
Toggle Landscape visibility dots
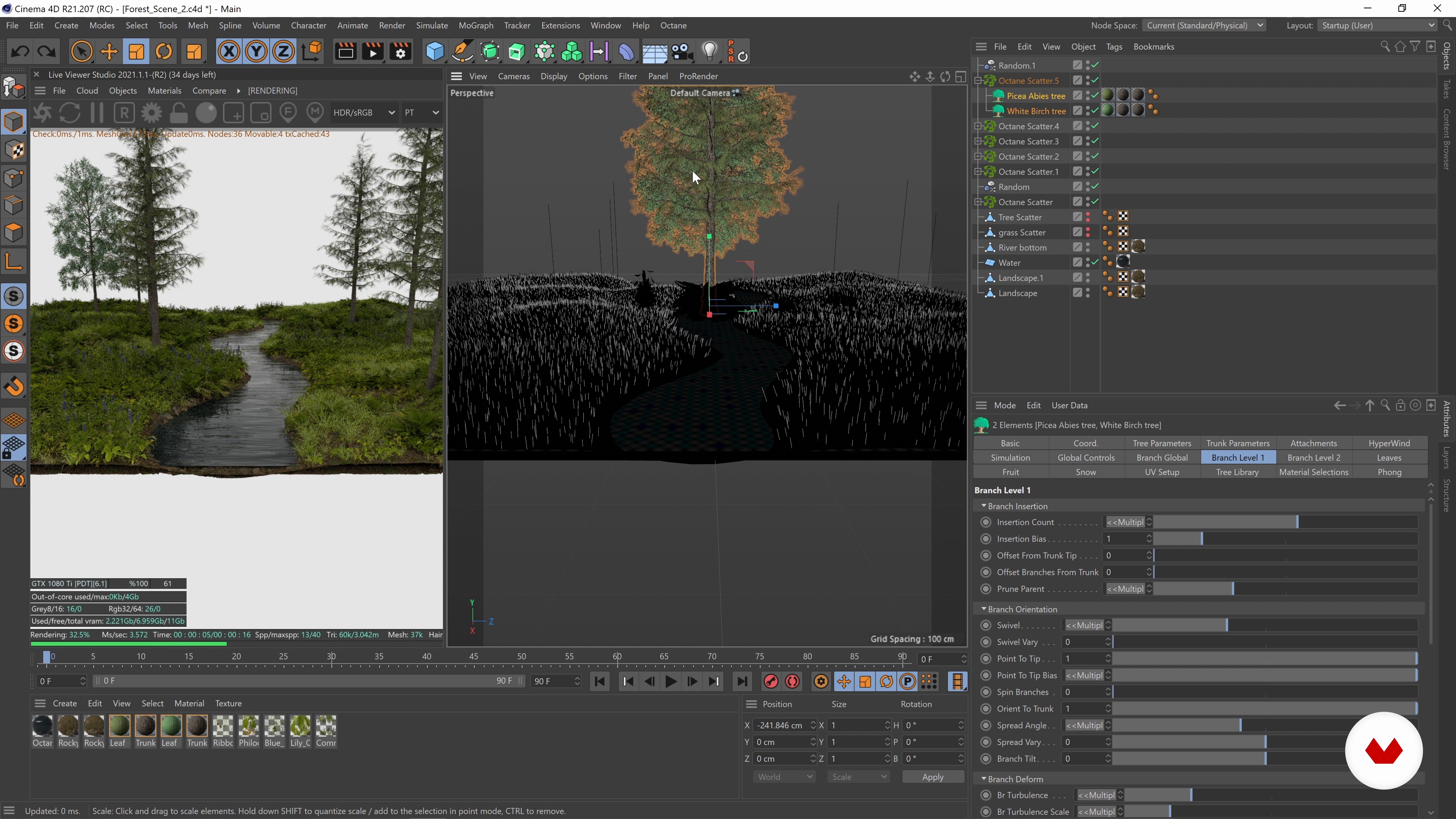coord(1087,293)
